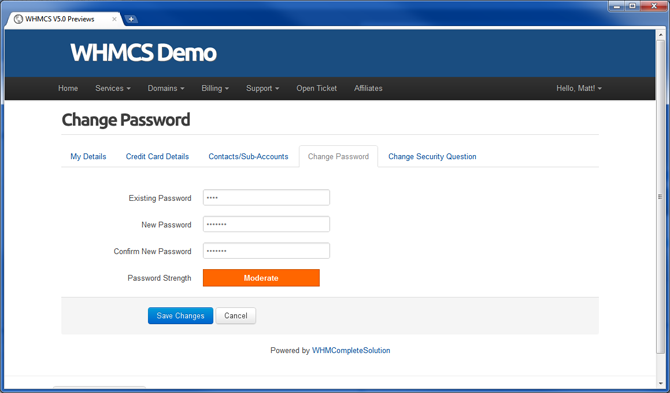Screen dimensions: 670x393
Task: Focus the Confirm New Password field
Action: tap(266, 251)
